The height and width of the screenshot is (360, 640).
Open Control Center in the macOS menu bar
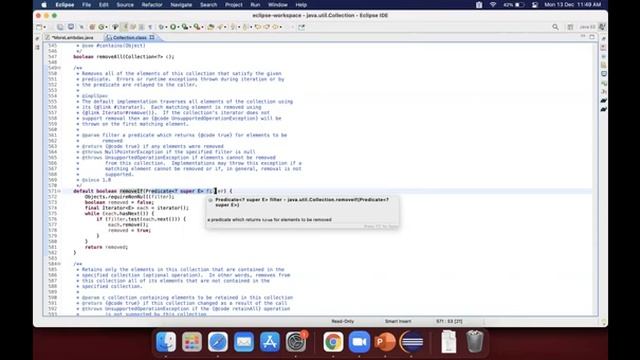[x=535, y=5]
